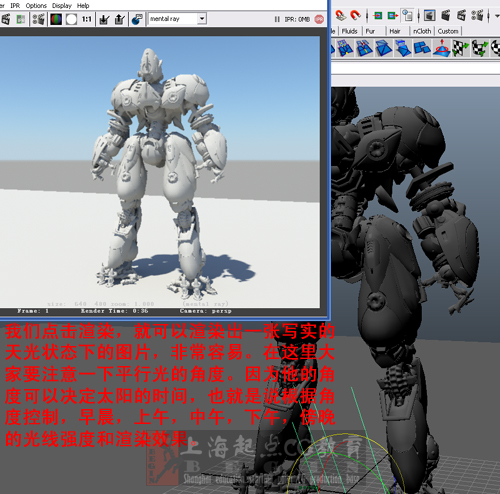
Task: Click the 'Frame: 1' status text
Action: [x=33, y=311]
